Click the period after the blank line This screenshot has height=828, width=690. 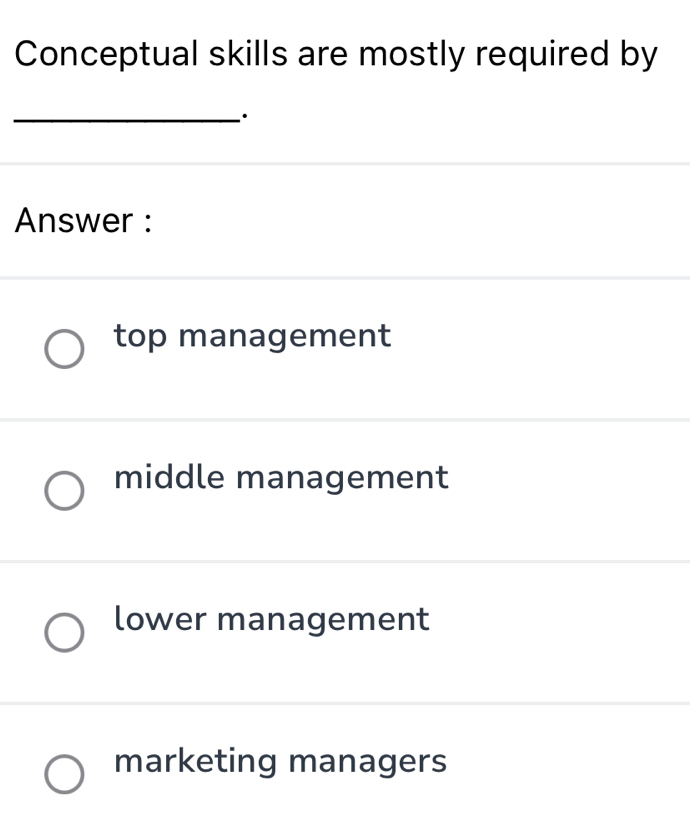(x=242, y=117)
